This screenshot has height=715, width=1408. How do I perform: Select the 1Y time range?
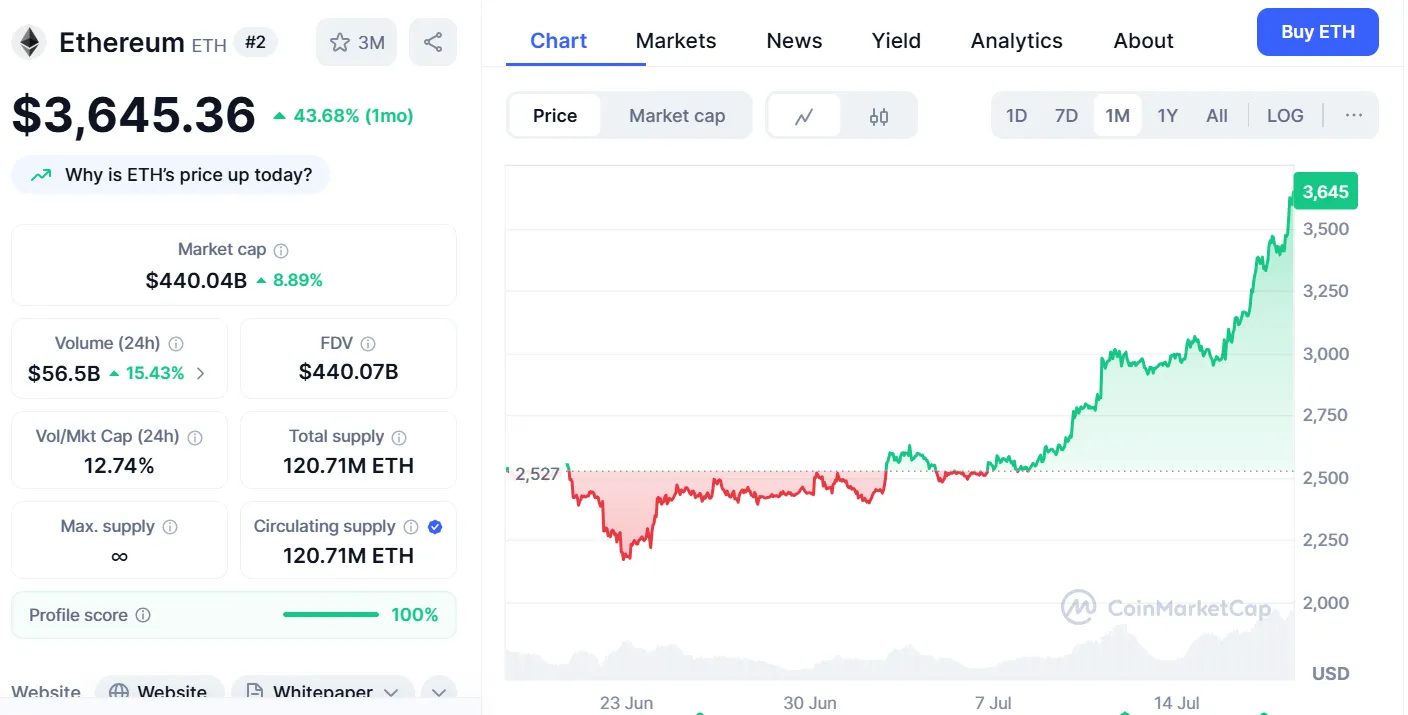point(1167,115)
